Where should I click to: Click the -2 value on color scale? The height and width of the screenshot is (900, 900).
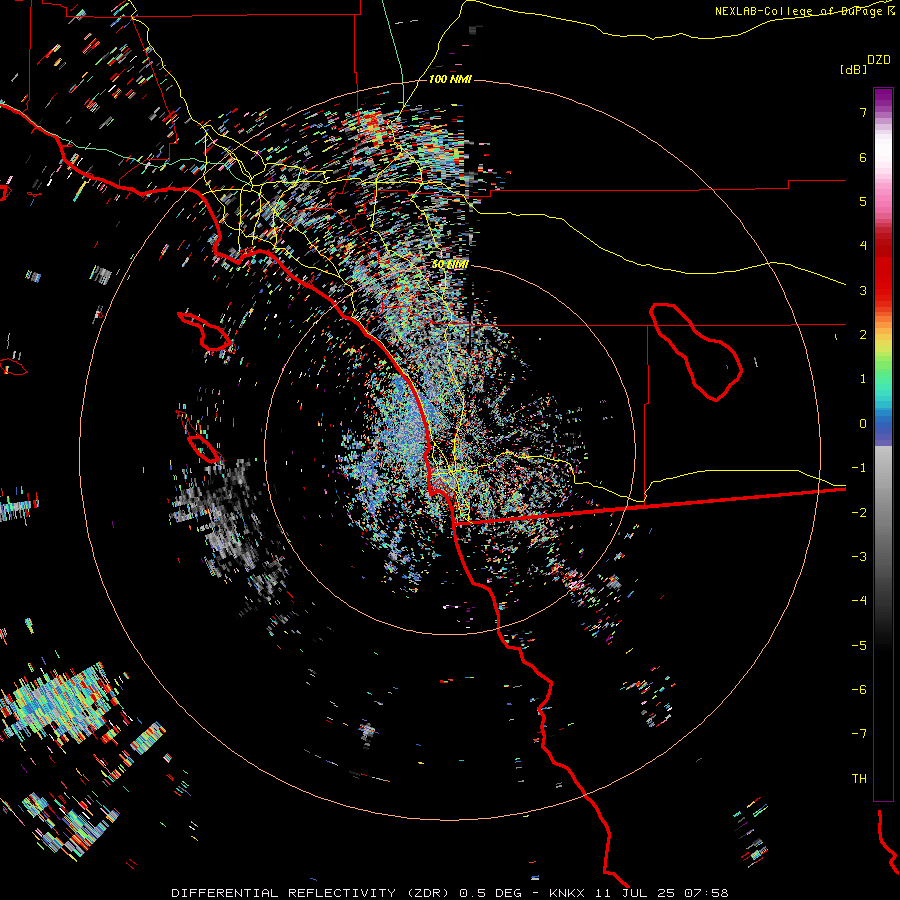click(x=859, y=512)
